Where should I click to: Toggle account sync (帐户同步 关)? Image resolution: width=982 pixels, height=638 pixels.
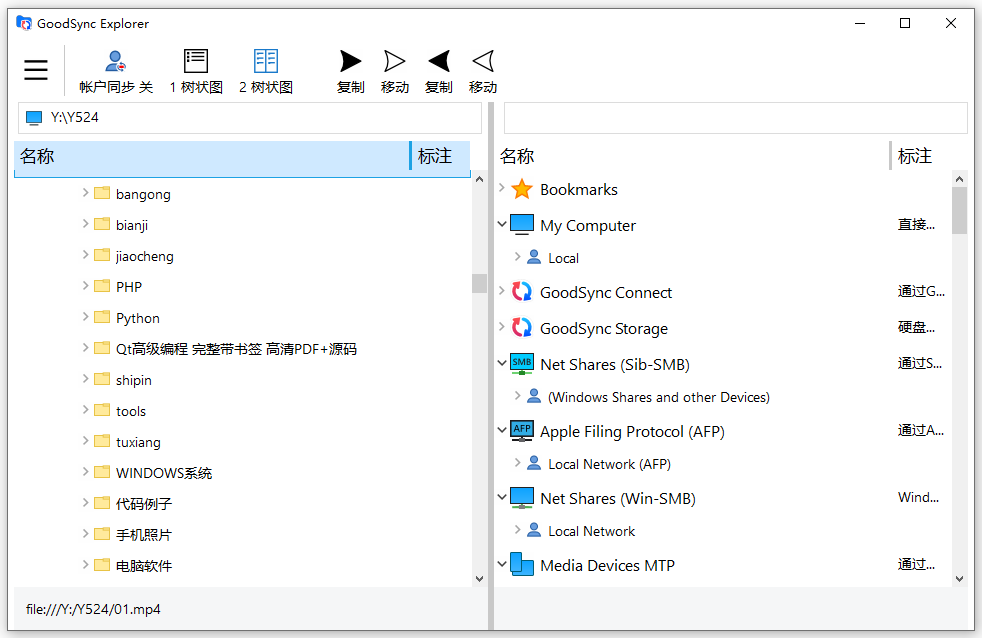[x=116, y=72]
